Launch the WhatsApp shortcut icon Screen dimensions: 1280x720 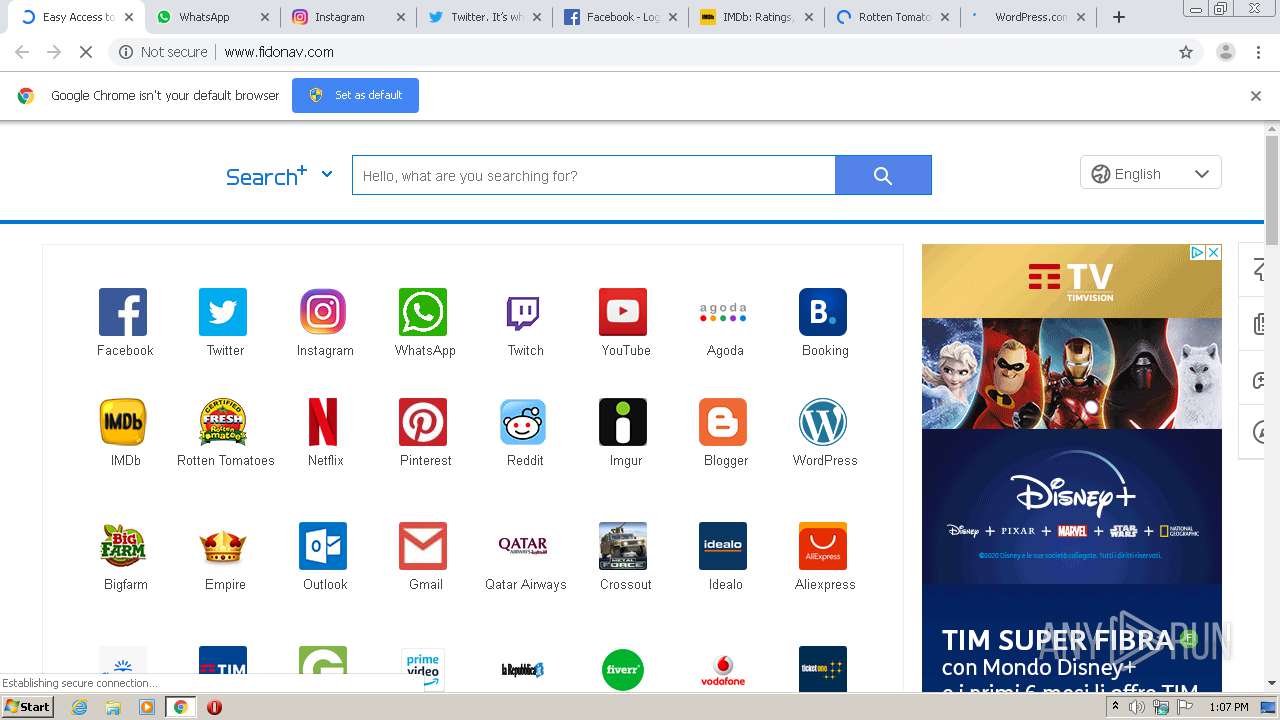(x=423, y=312)
